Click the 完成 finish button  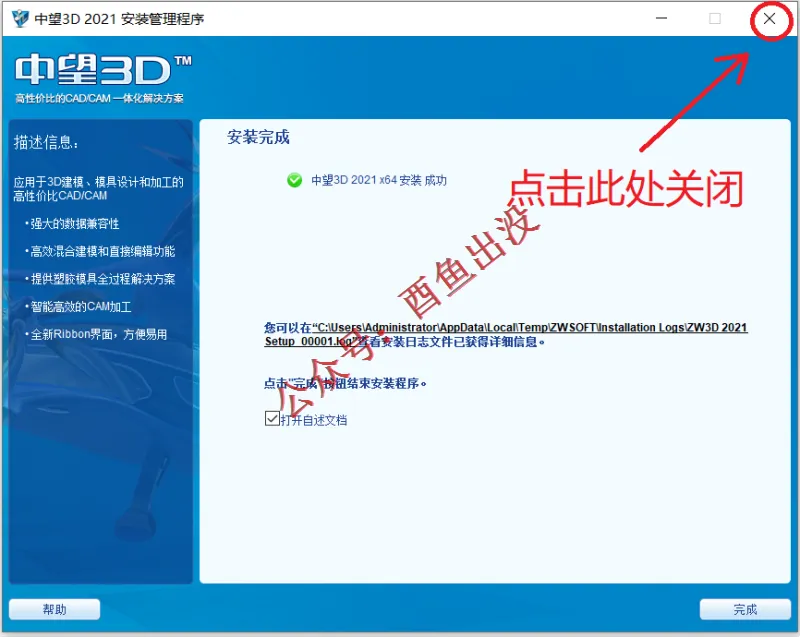click(x=745, y=609)
